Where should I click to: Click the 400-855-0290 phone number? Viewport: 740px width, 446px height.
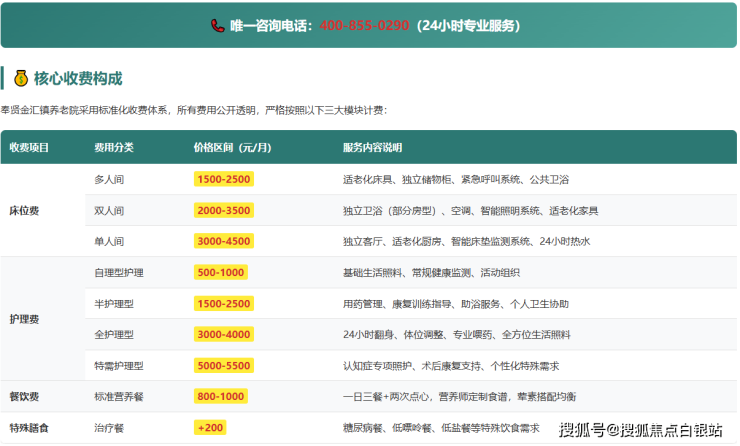pyautogui.click(x=364, y=26)
